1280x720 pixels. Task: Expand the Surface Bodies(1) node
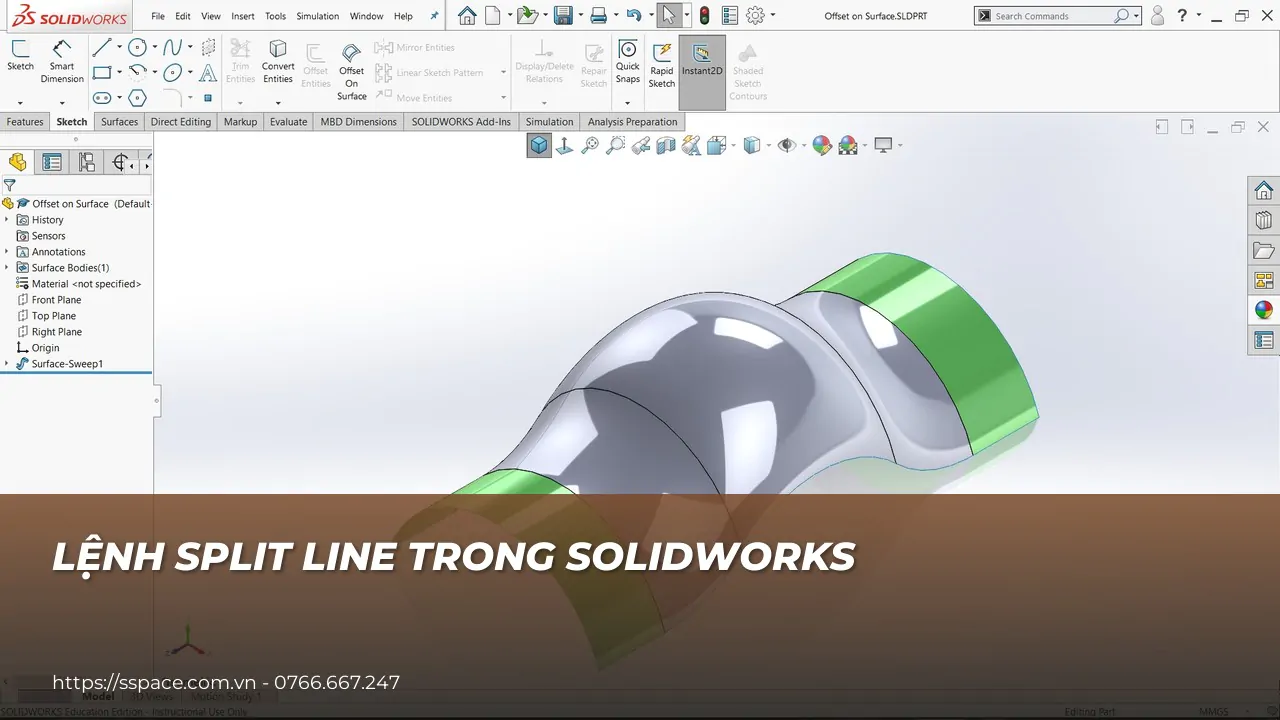(x=7, y=268)
